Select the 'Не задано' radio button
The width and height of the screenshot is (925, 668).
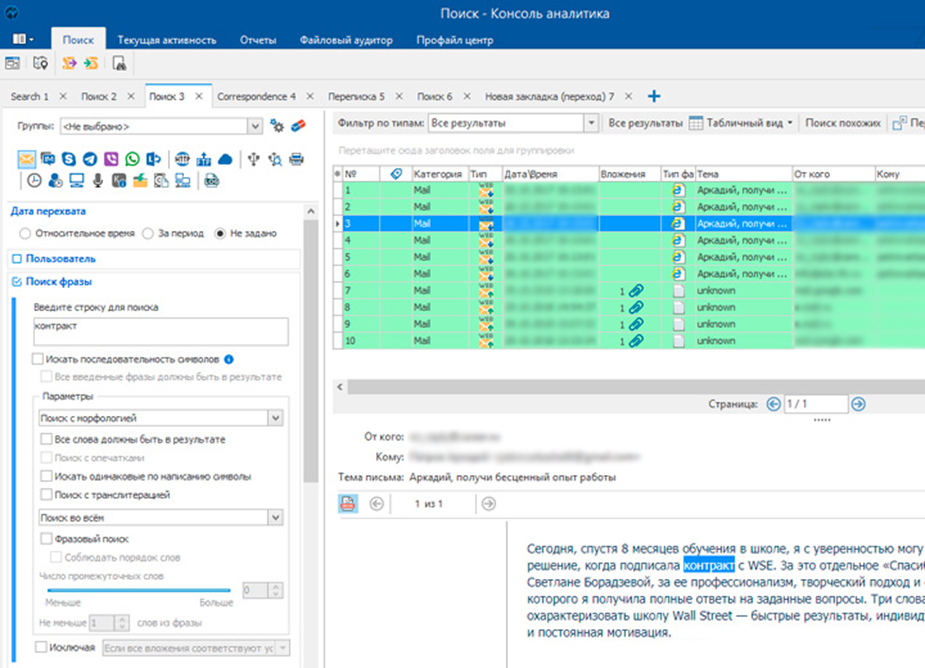click(220, 233)
